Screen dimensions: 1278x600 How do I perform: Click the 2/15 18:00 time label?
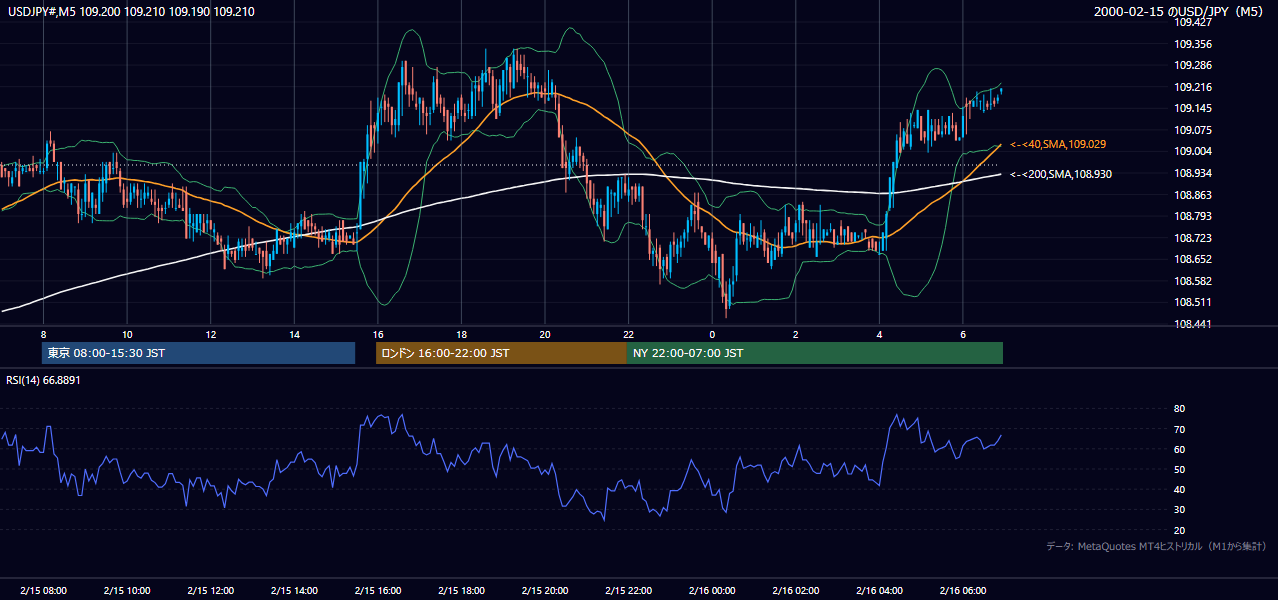click(461, 591)
